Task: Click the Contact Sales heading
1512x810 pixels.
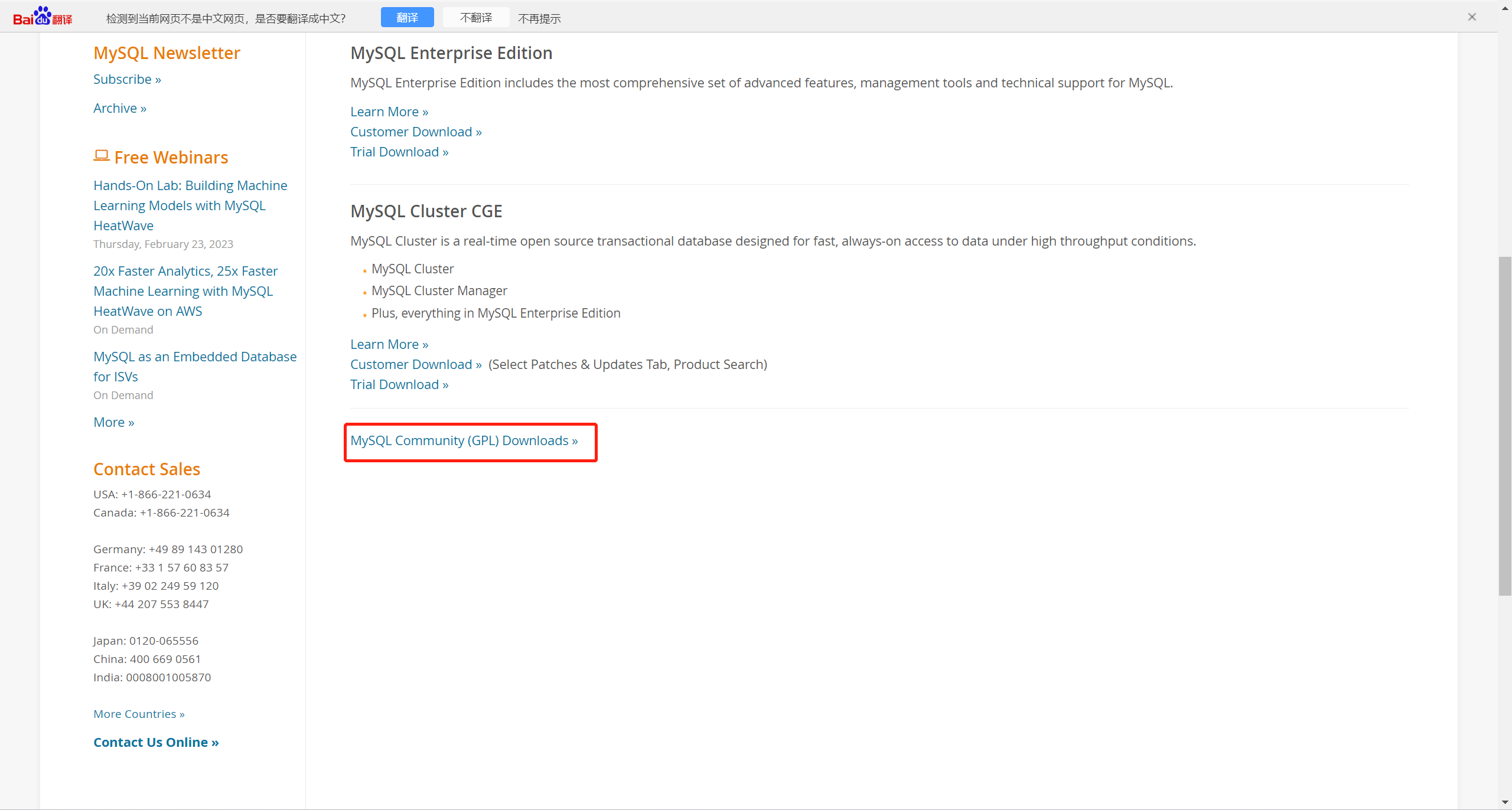Action: pos(146,469)
